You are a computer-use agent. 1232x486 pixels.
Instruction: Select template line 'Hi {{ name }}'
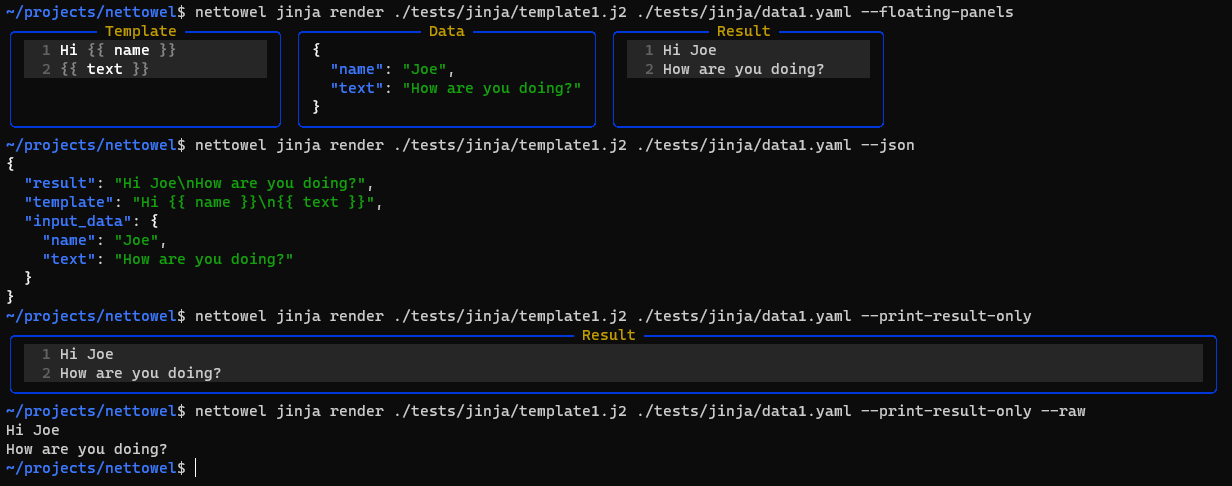click(117, 50)
